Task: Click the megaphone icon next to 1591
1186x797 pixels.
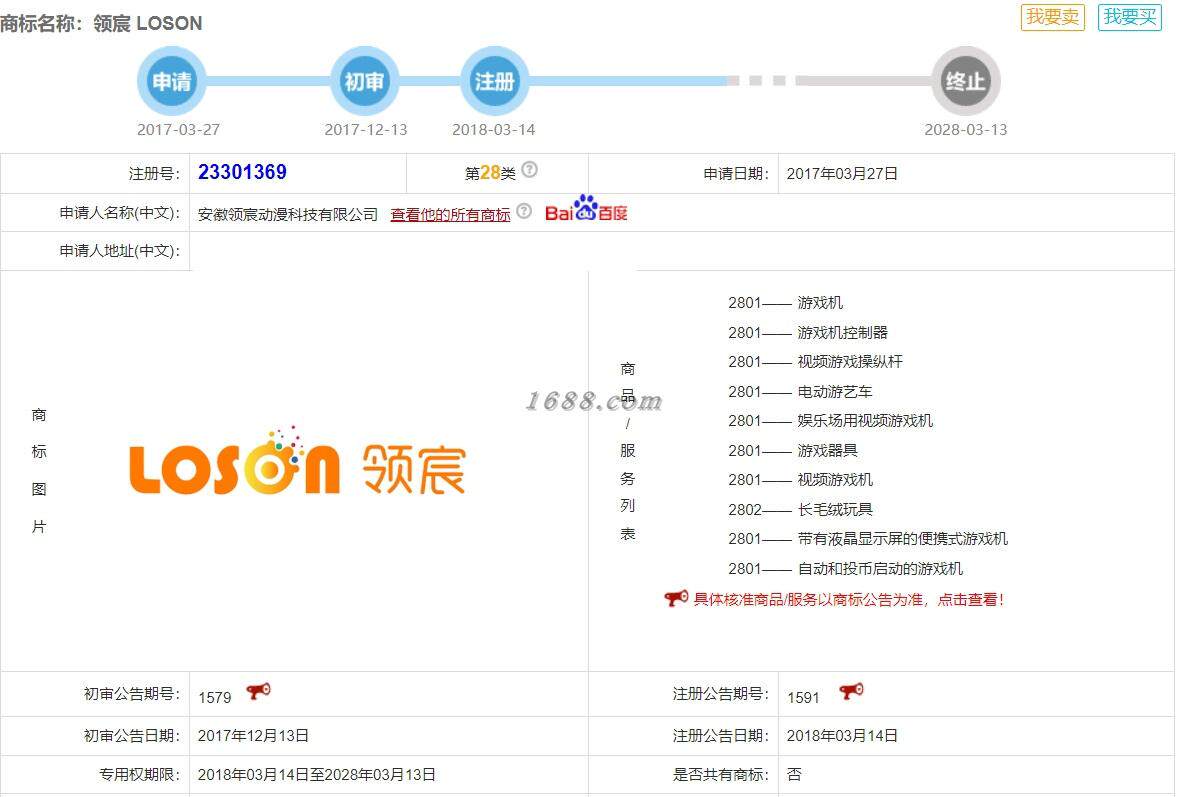Action: click(851, 691)
